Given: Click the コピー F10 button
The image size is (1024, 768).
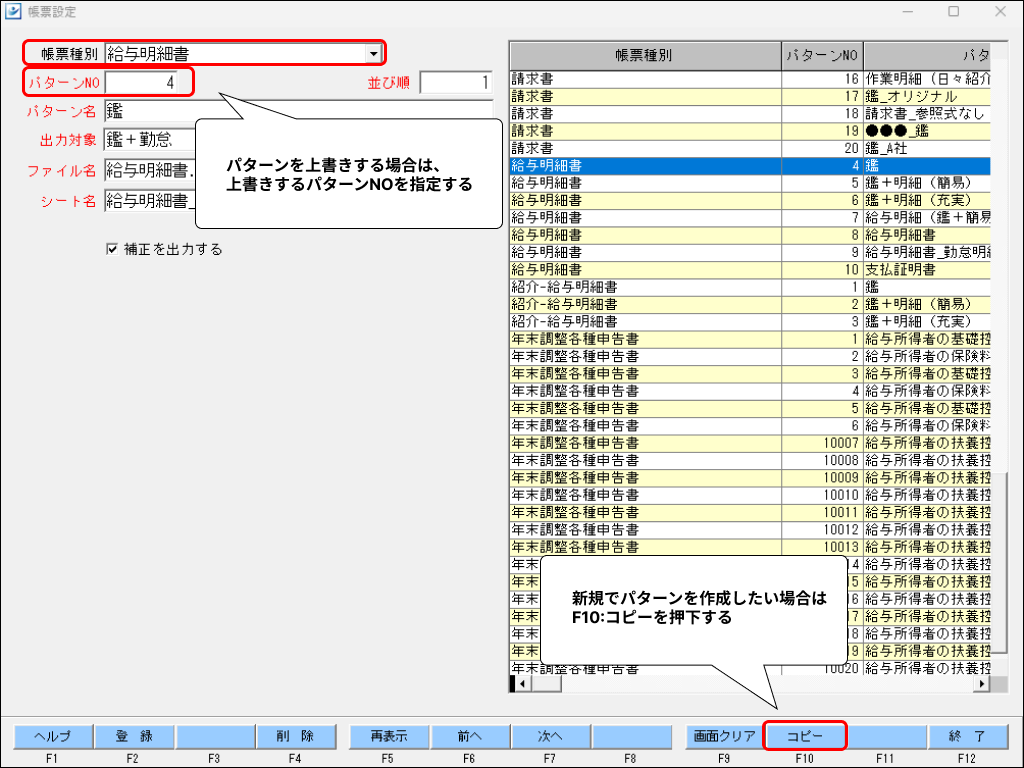Looking at the screenshot, I should point(805,736).
